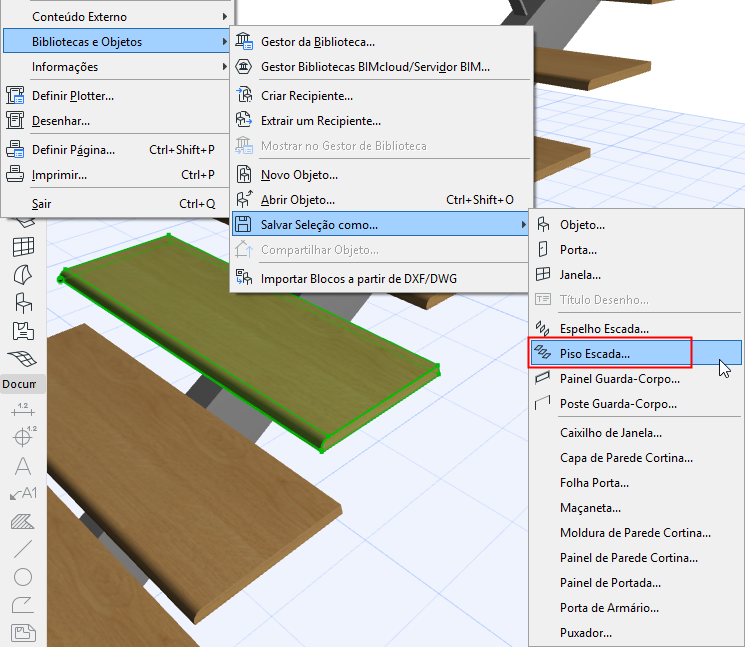The height and width of the screenshot is (647, 745).
Task: Choose Painel de Portada option
Action: [636, 583]
